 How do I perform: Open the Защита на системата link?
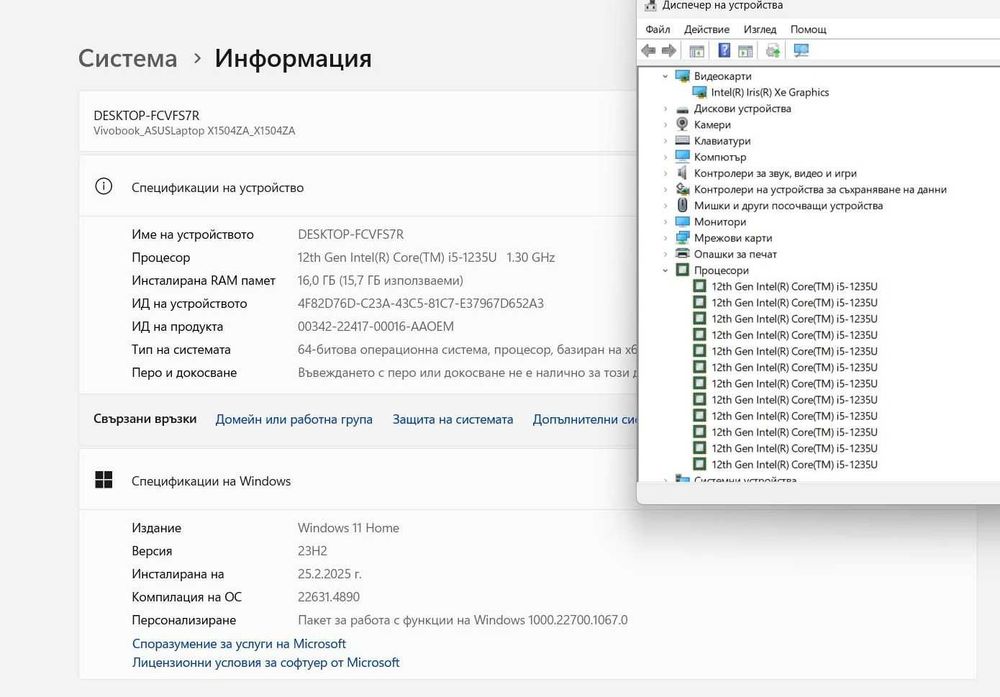coord(453,420)
